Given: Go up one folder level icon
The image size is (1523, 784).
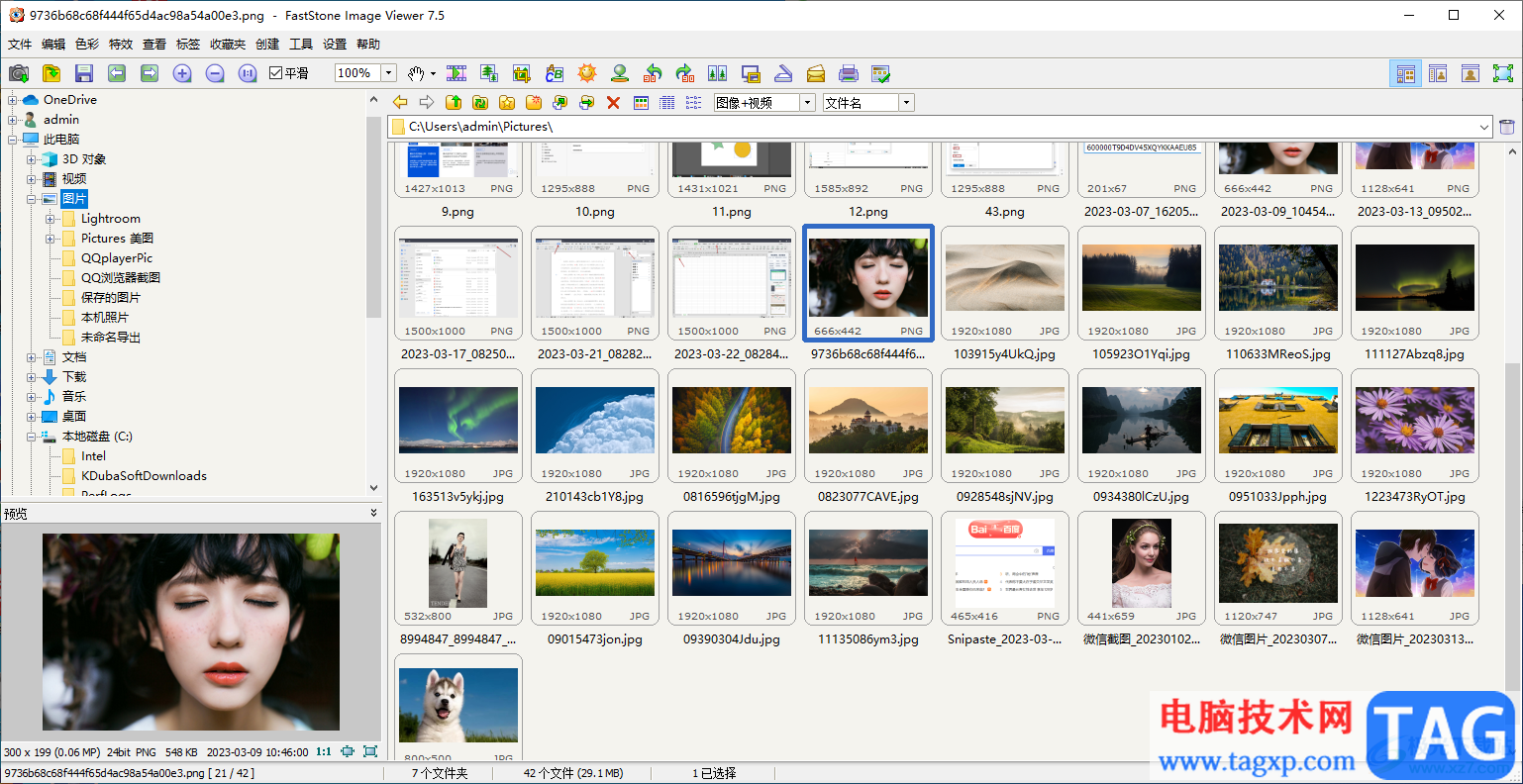Looking at the screenshot, I should pos(454,102).
